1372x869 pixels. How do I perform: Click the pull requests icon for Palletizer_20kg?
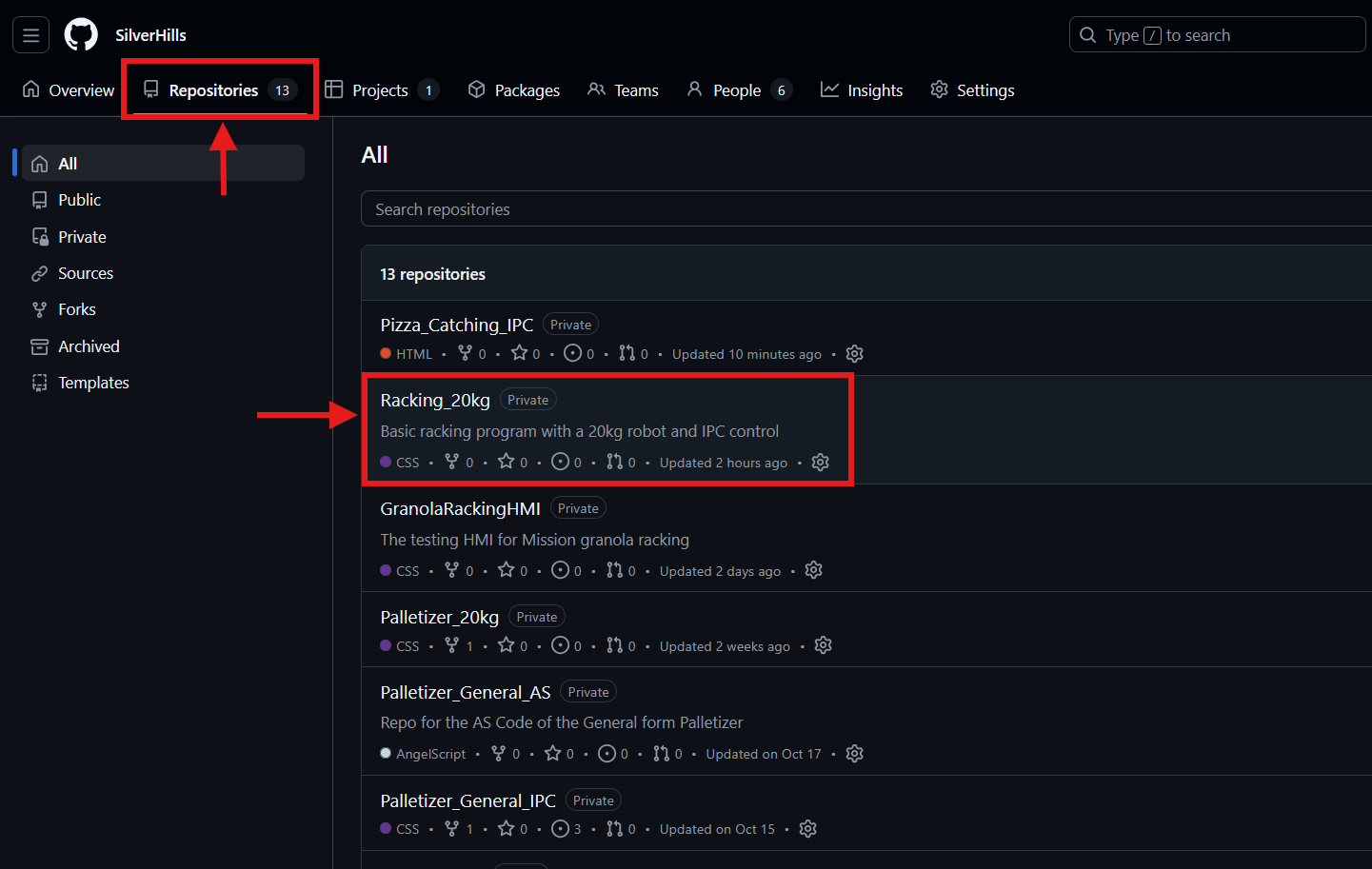614,645
